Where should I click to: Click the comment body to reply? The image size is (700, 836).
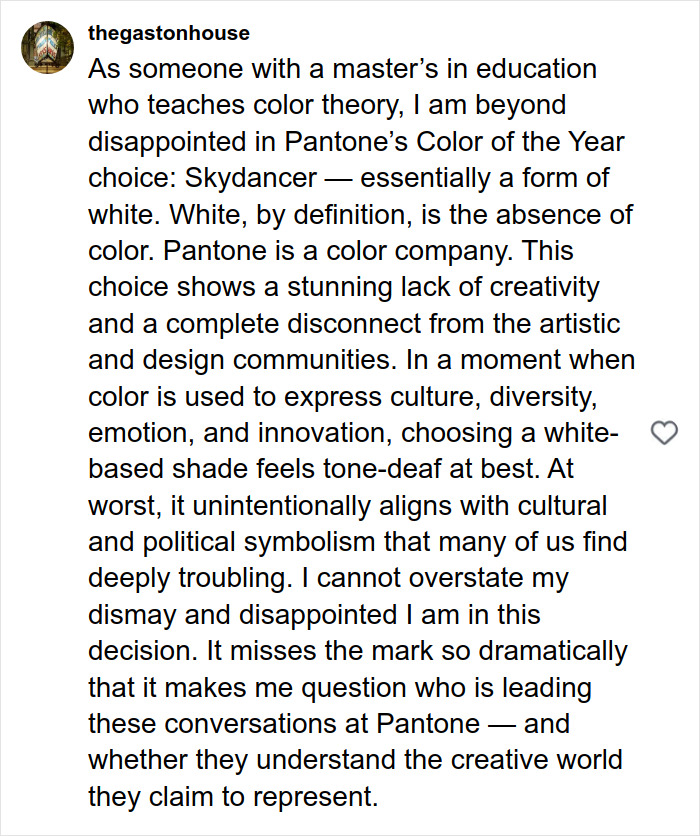pos(350,400)
